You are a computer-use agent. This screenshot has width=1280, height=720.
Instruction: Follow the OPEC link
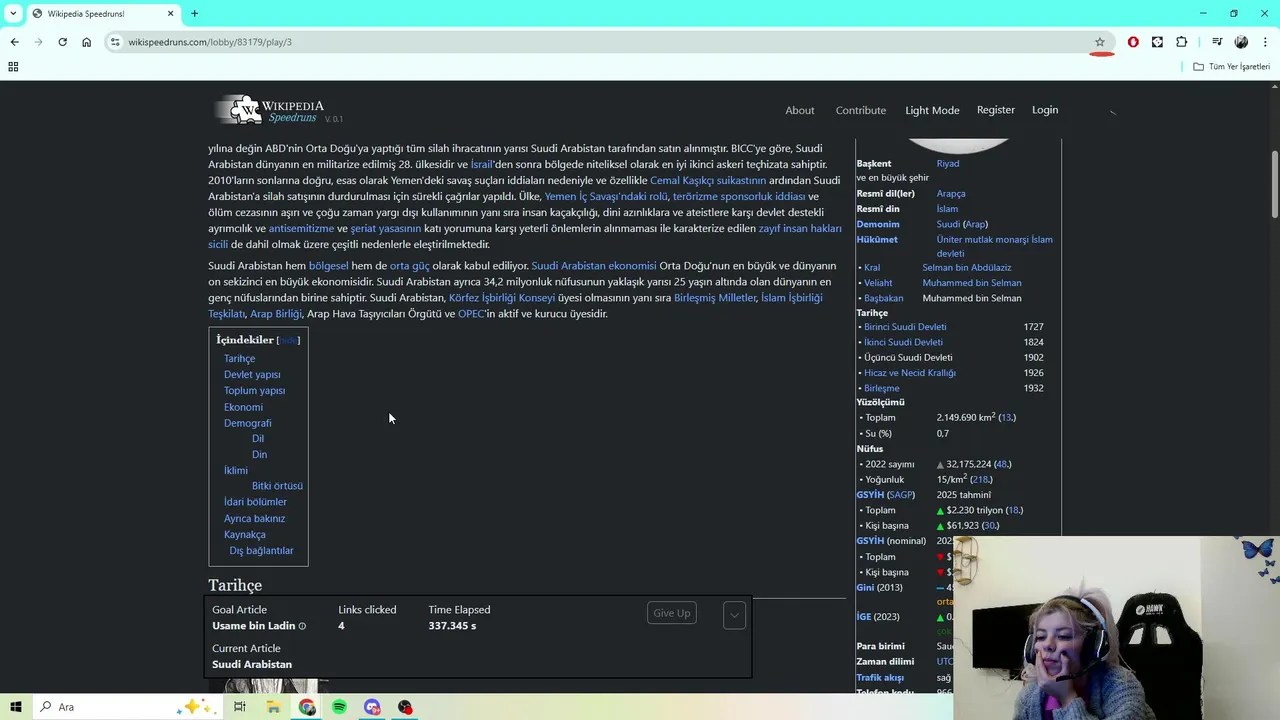(x=470, y=313)
